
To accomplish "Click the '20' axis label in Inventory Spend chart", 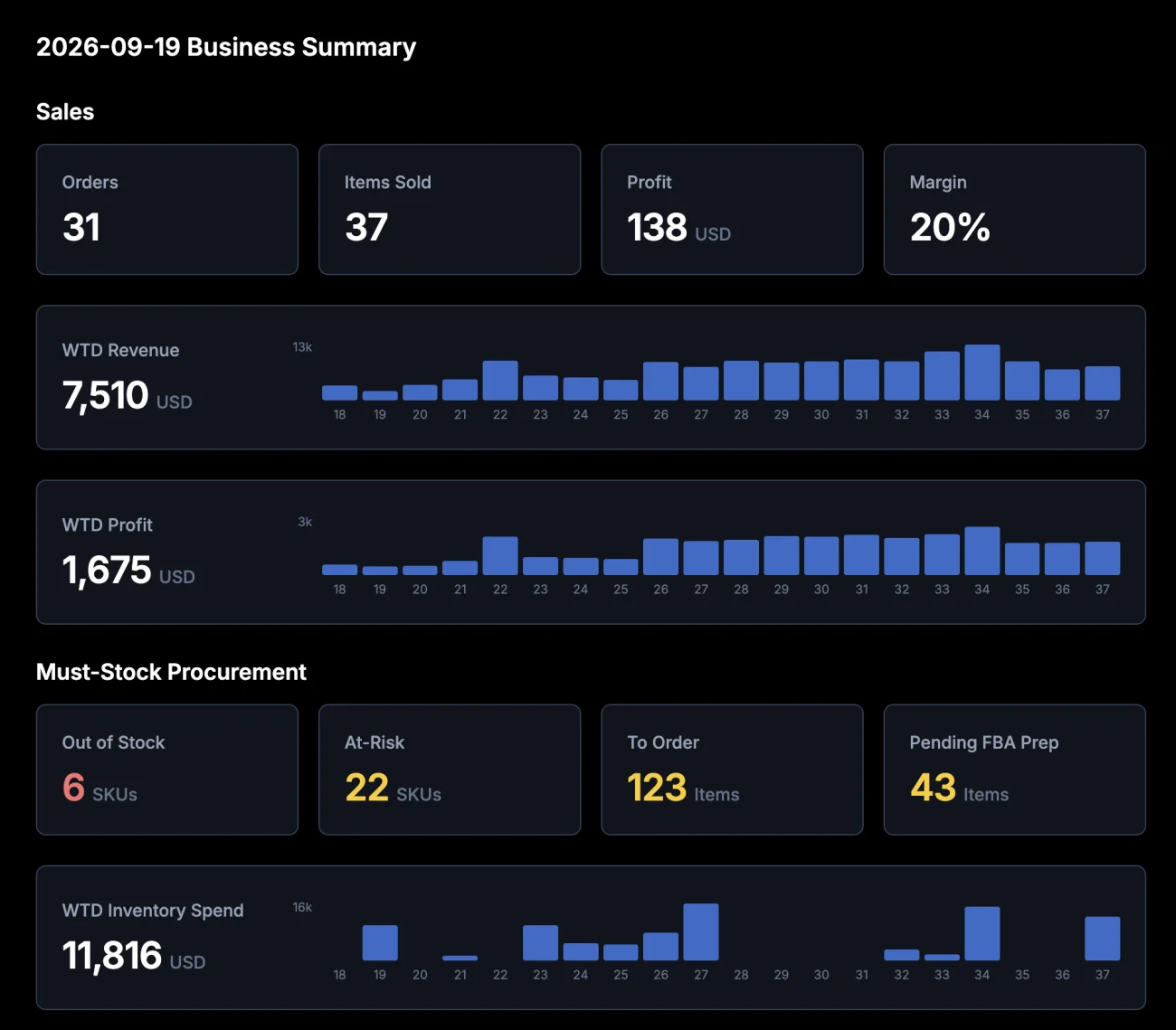I will 420,975.
